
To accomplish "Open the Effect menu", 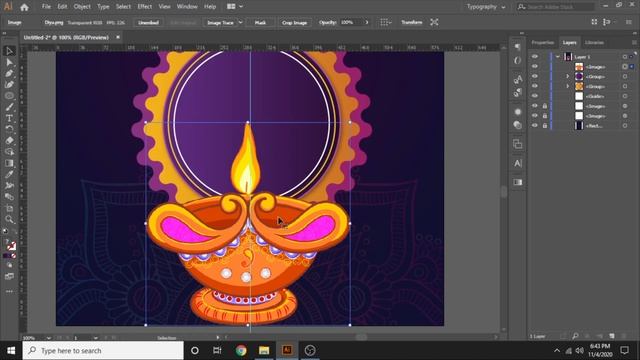I will (x=144, y=7).
